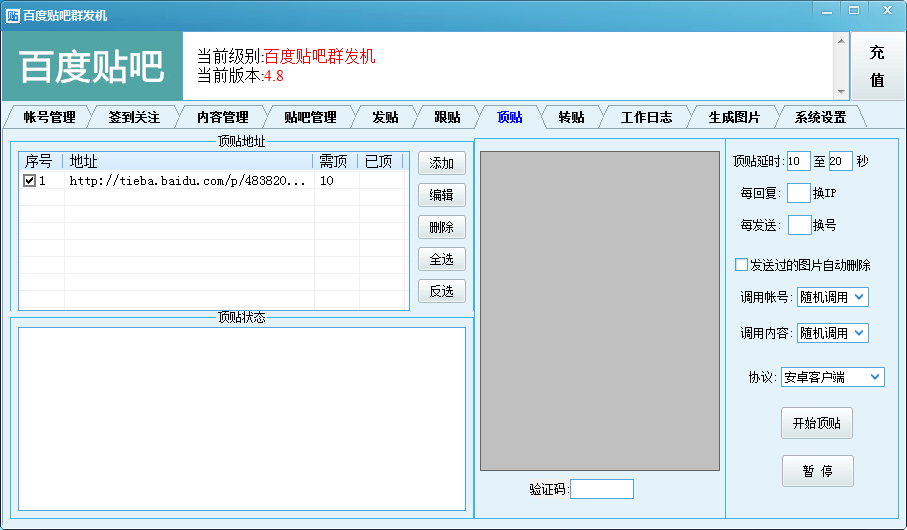Click the info panel scroll up arrow
This screenshot has height=530, width=907.
(x=841, y=41)
